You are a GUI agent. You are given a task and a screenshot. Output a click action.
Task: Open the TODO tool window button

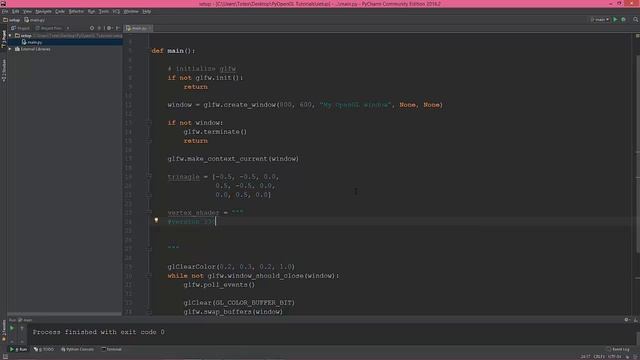point(44,349)
